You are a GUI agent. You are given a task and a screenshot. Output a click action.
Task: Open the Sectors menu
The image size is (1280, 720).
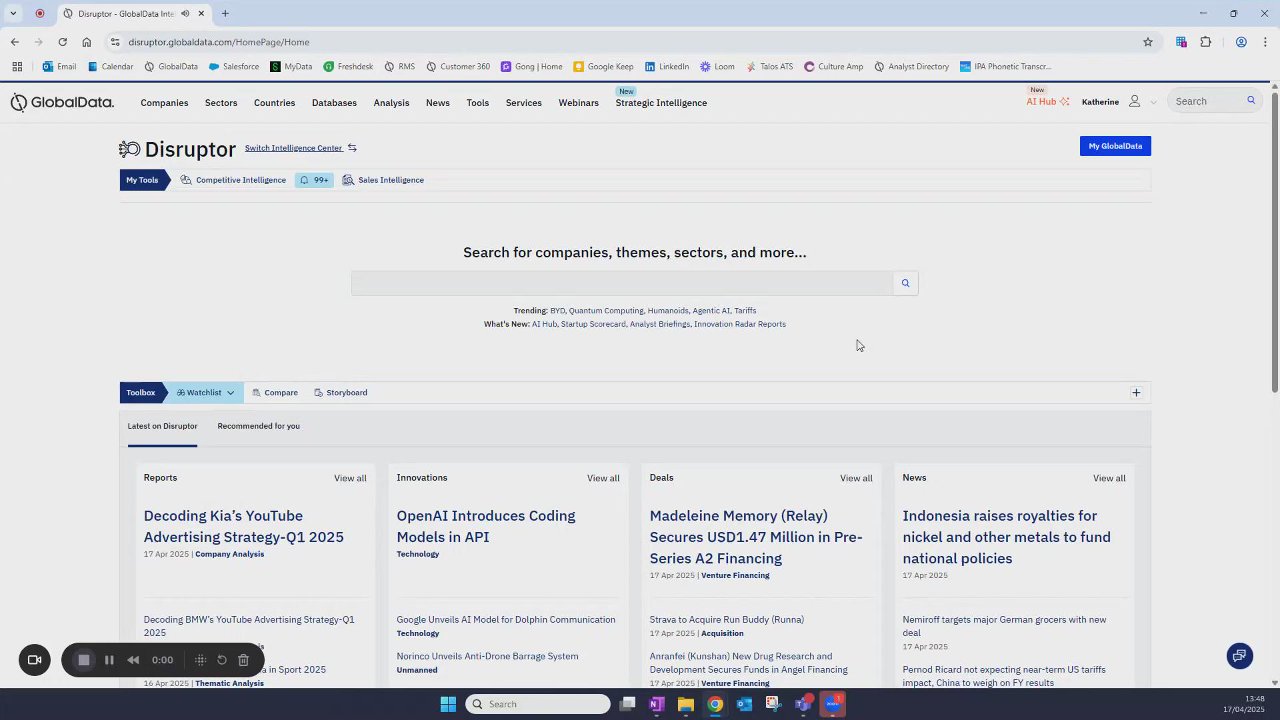click(221, 103)
